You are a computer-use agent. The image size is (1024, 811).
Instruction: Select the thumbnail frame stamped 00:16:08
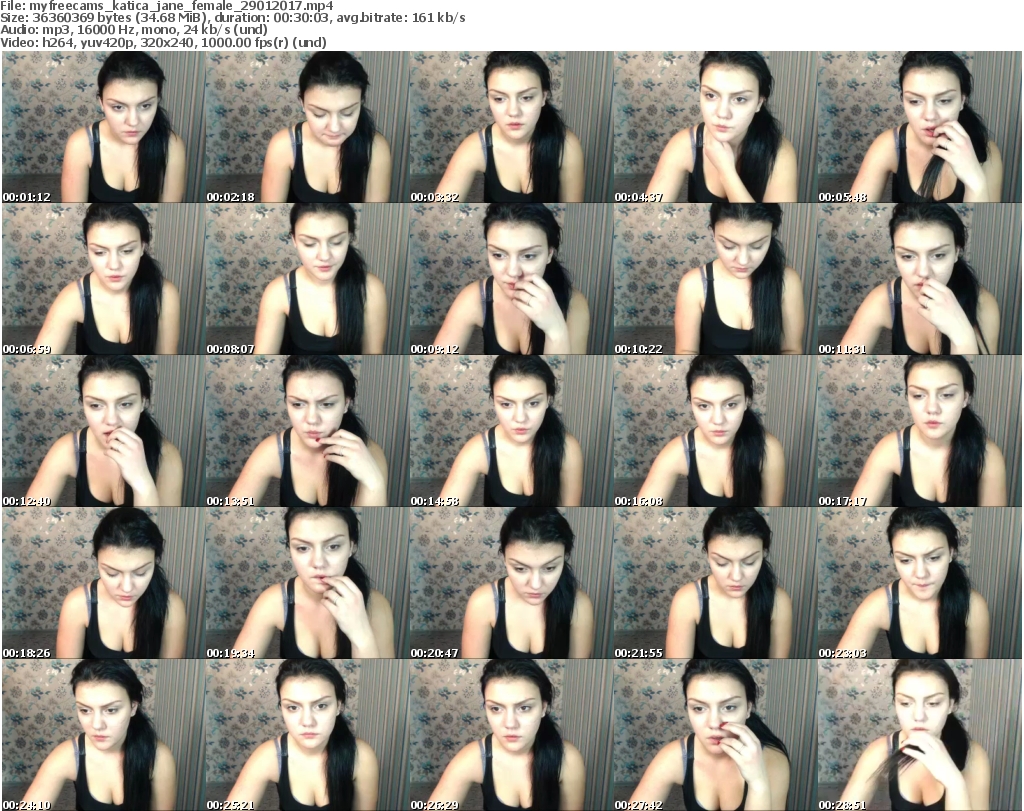click(x=714, y=431)
